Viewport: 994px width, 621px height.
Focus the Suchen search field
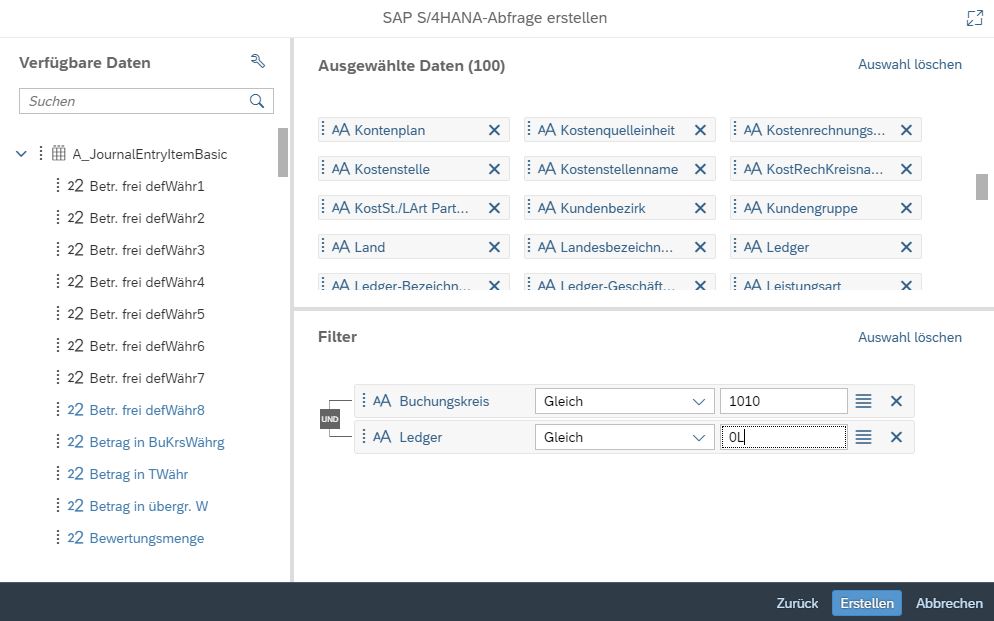click(x=146, y=101)
